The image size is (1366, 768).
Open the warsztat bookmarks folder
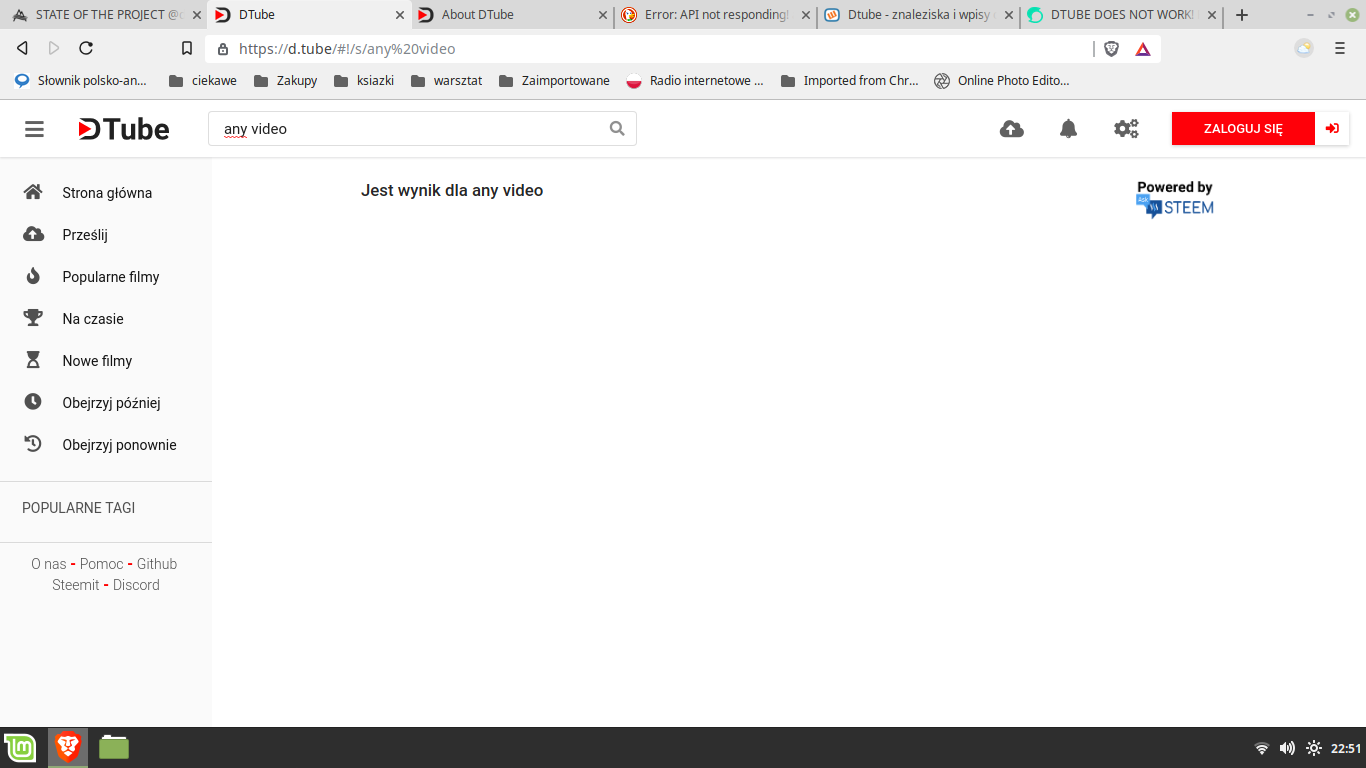click(x=447, y=81)
